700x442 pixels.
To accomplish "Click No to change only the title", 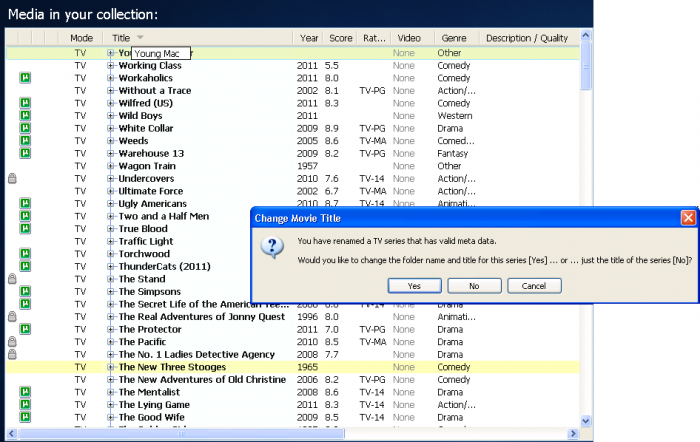I will pyautogui.click(x=474, y=286).
